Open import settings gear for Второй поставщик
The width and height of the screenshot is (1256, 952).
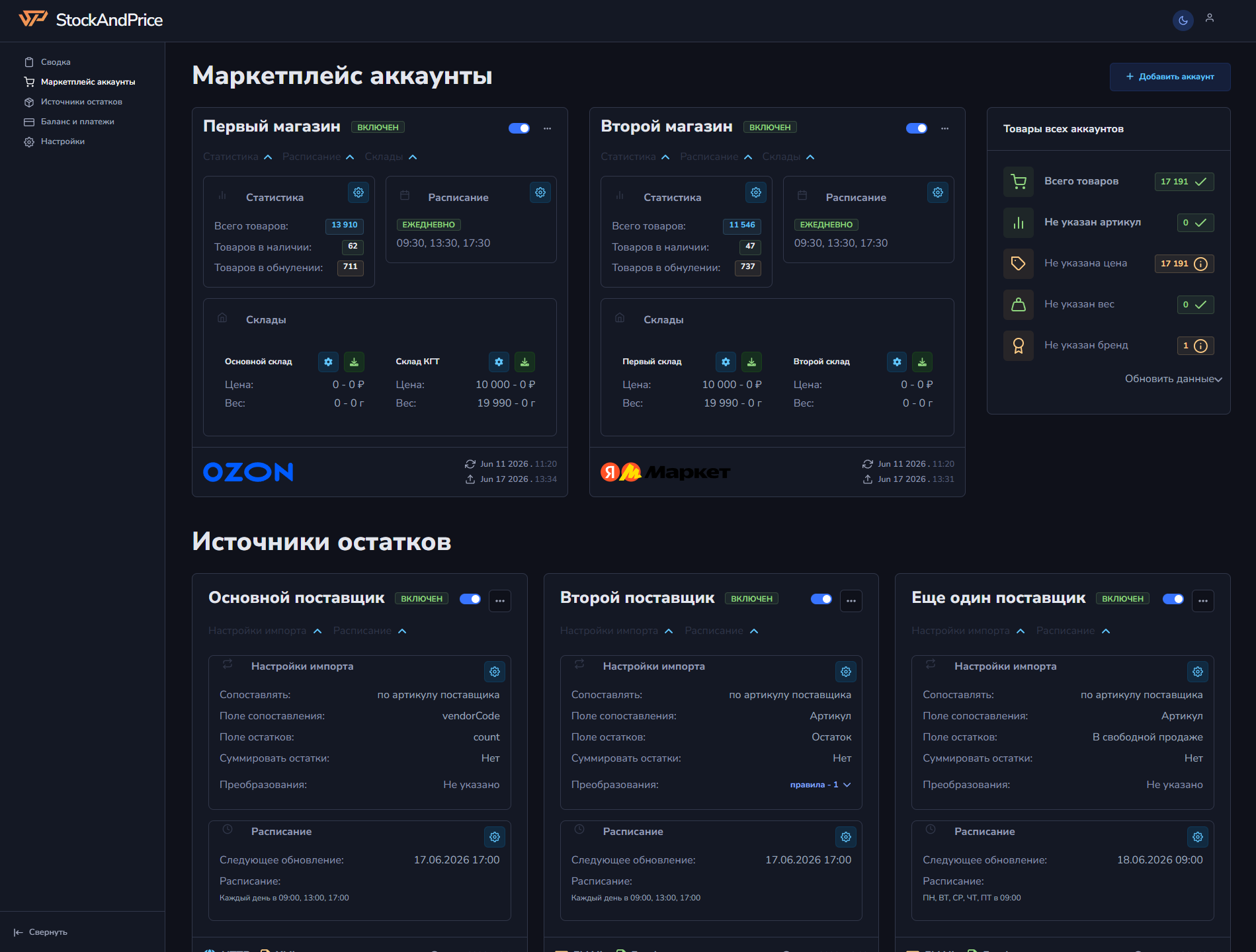pos(846,672)
